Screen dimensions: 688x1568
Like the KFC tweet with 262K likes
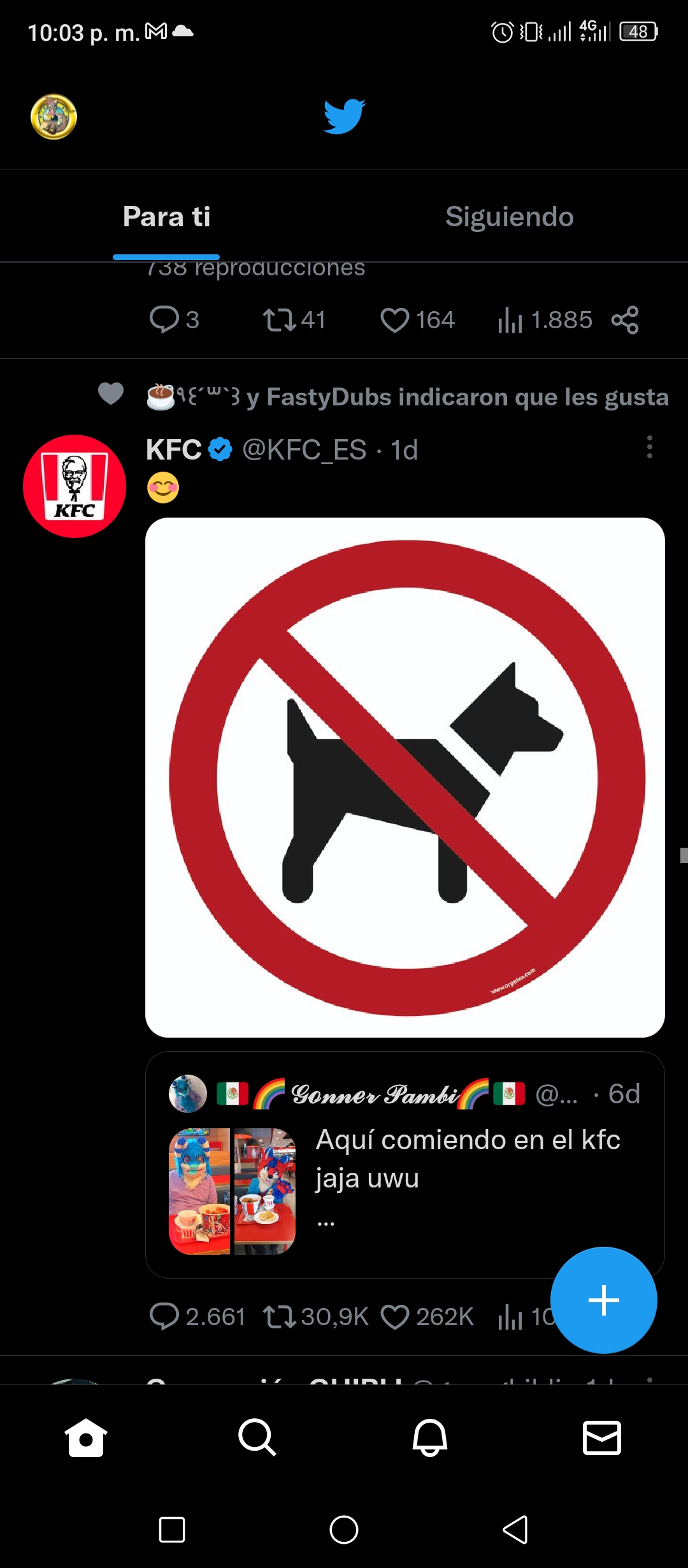tap(427, 1317)
